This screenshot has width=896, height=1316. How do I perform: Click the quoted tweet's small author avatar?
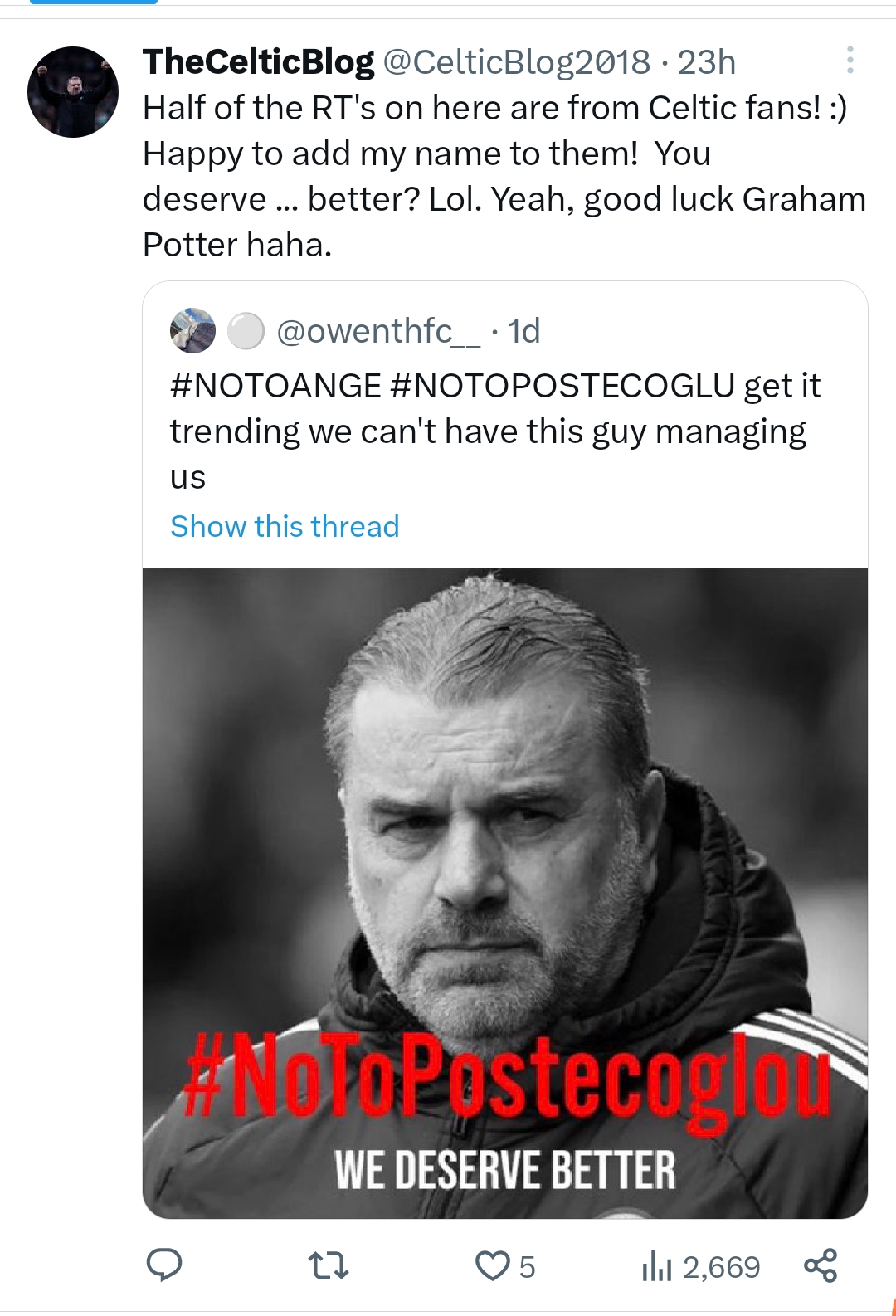click(x=192, y=331)
